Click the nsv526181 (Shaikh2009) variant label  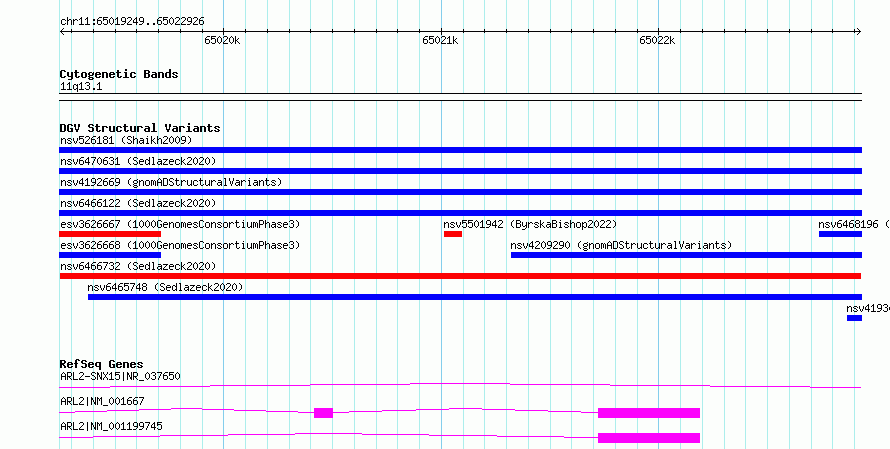coord(126,140)
